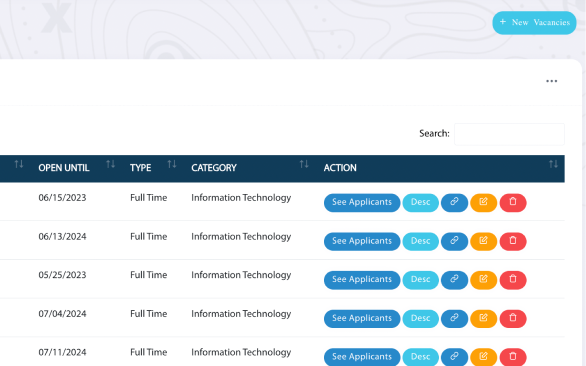The width and height of the screenshot is (586, 366).
Task: Focus the Search input field
Action: tap(509, 134)
